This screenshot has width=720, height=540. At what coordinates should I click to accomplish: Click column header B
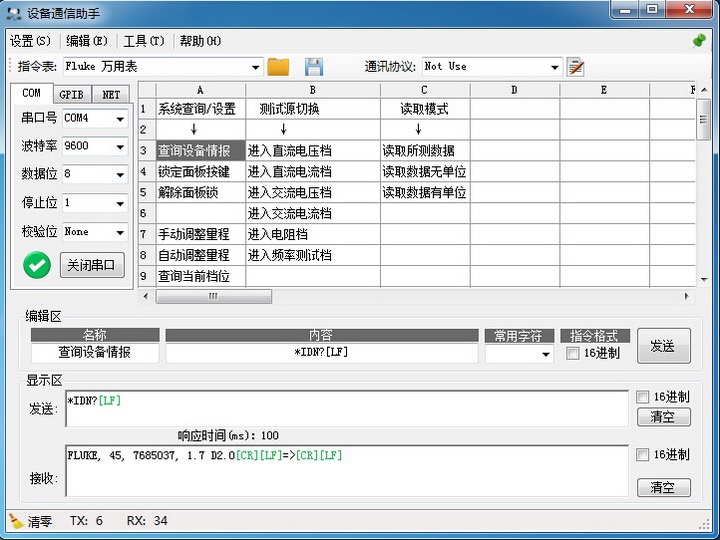point(313,90)
